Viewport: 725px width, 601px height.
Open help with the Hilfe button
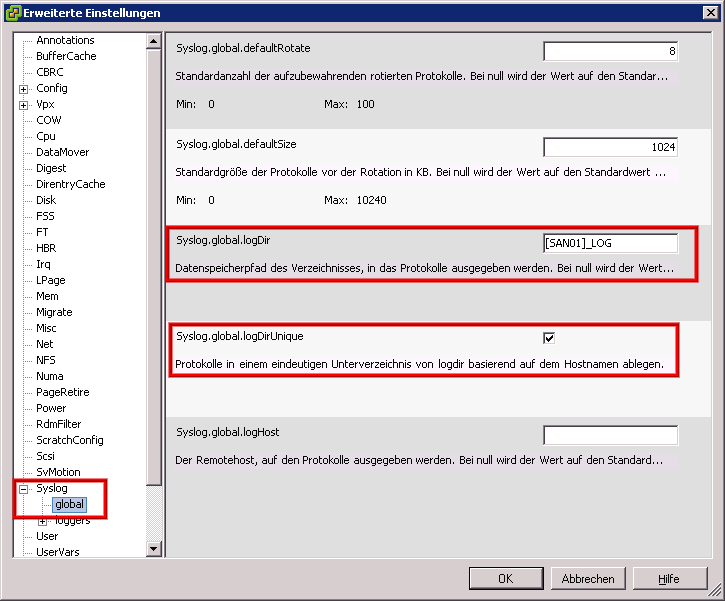668,579
